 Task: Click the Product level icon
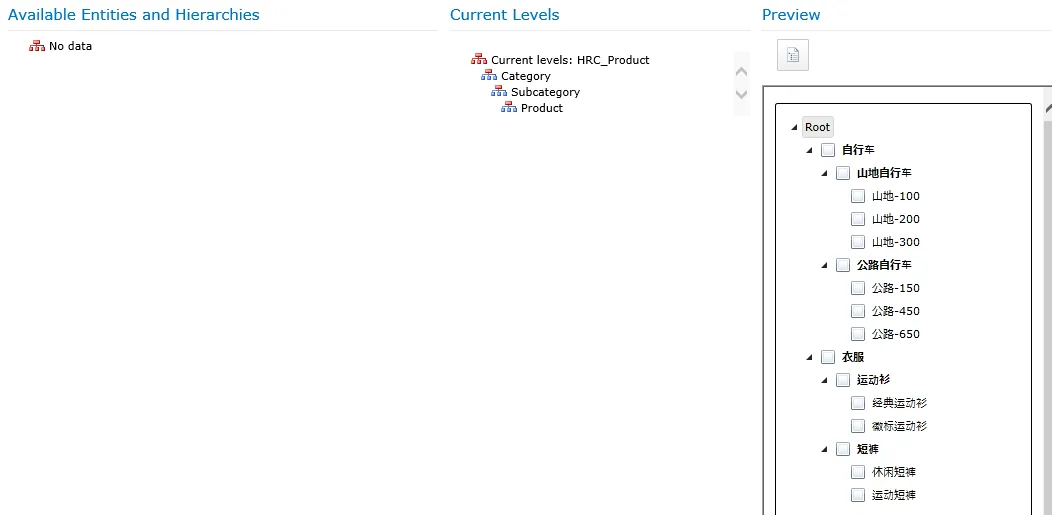(509, 108)
